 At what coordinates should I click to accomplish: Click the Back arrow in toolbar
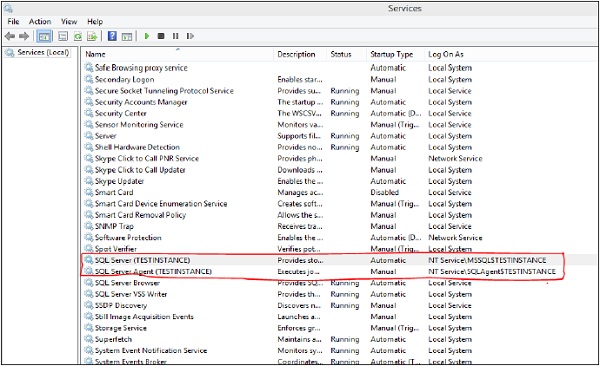10,36
